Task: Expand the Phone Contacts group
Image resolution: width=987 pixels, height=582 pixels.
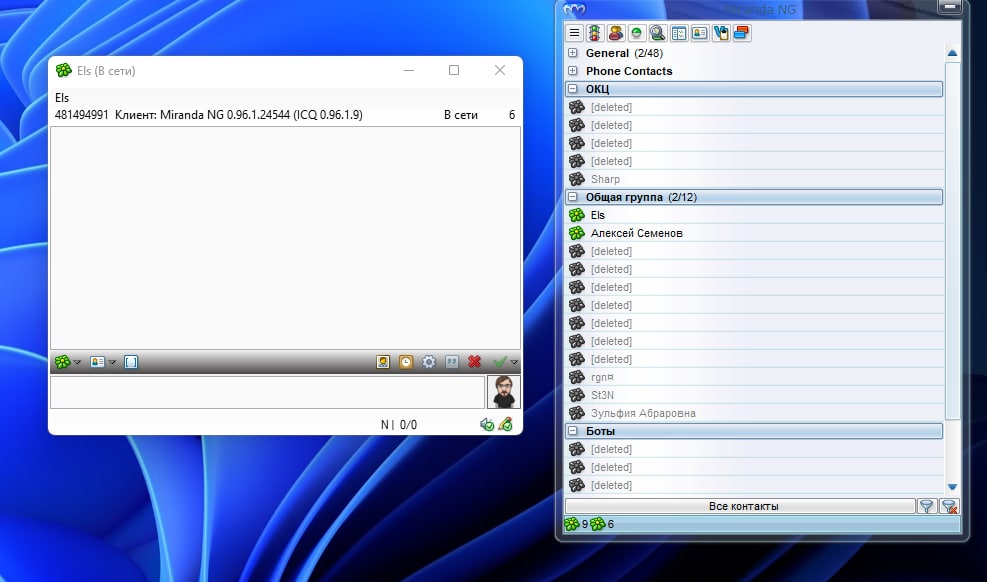Action: (x=573, y=70)
